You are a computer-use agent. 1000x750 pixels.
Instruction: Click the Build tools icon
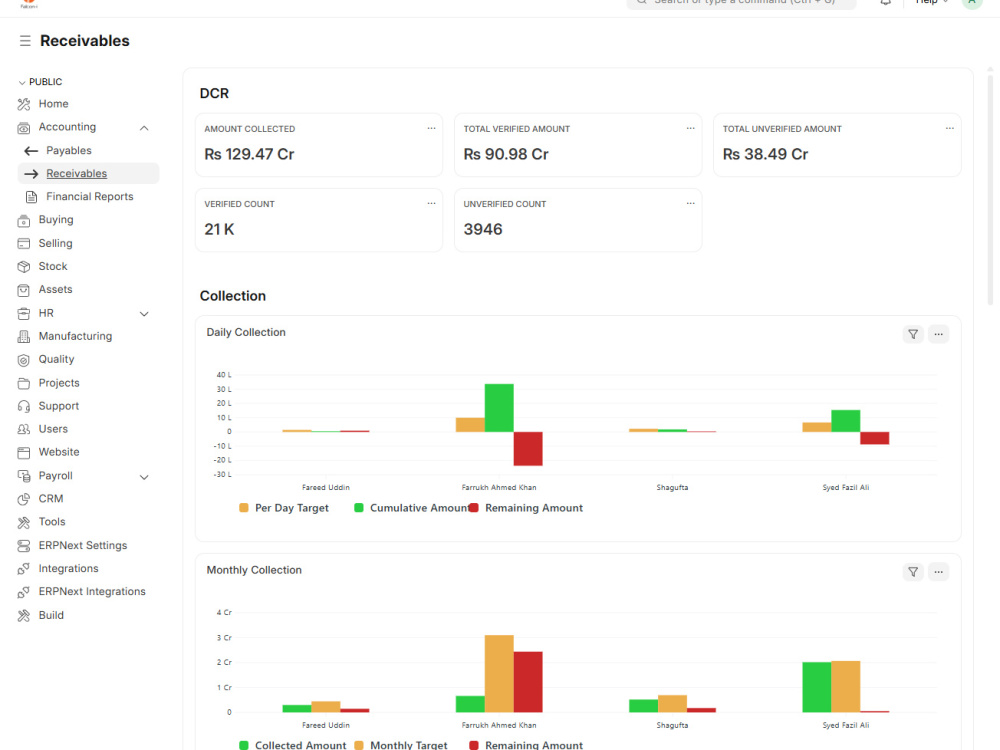click(x=24, y=615)
